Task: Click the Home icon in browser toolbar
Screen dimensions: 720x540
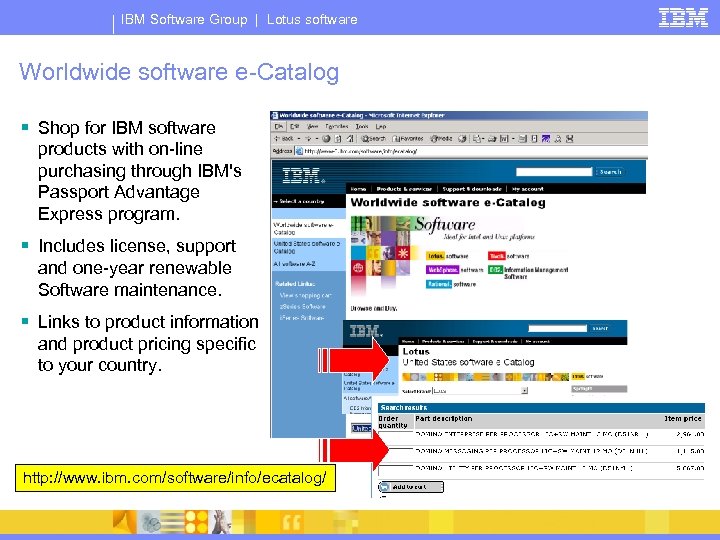Action: 349,138
